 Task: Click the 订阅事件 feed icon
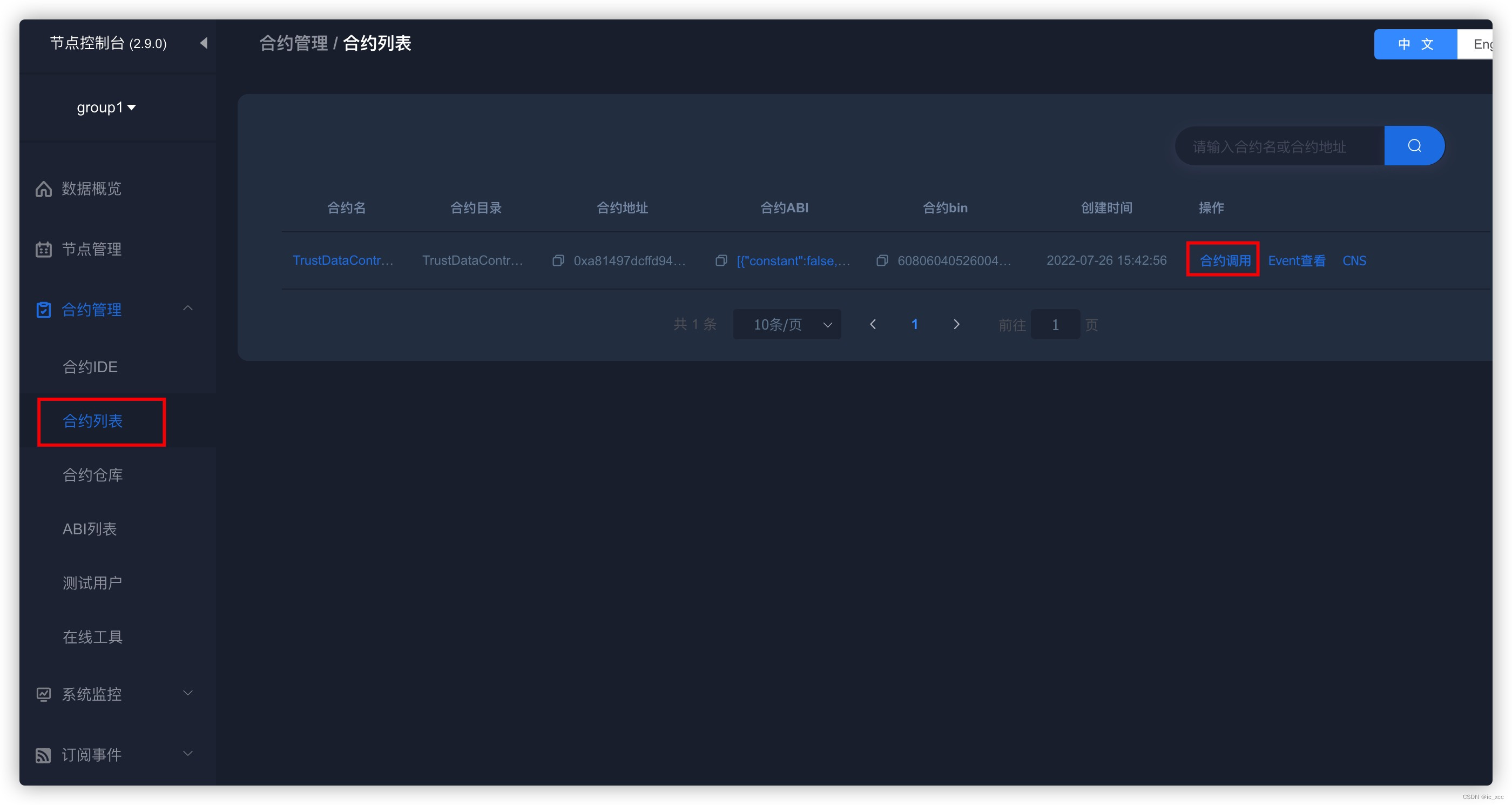click(43, 755)
